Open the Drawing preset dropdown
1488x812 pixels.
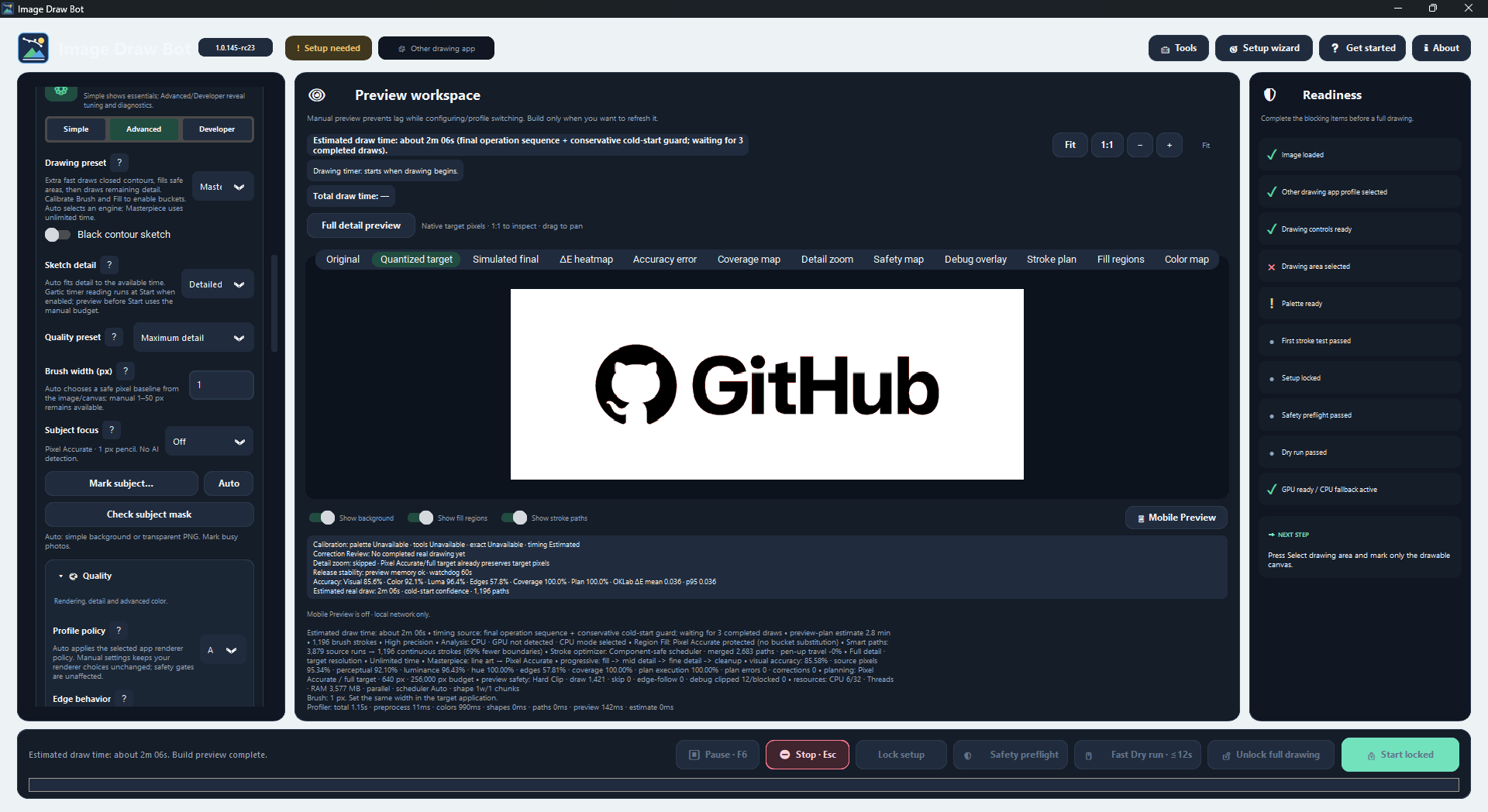[x=222, y=187]
